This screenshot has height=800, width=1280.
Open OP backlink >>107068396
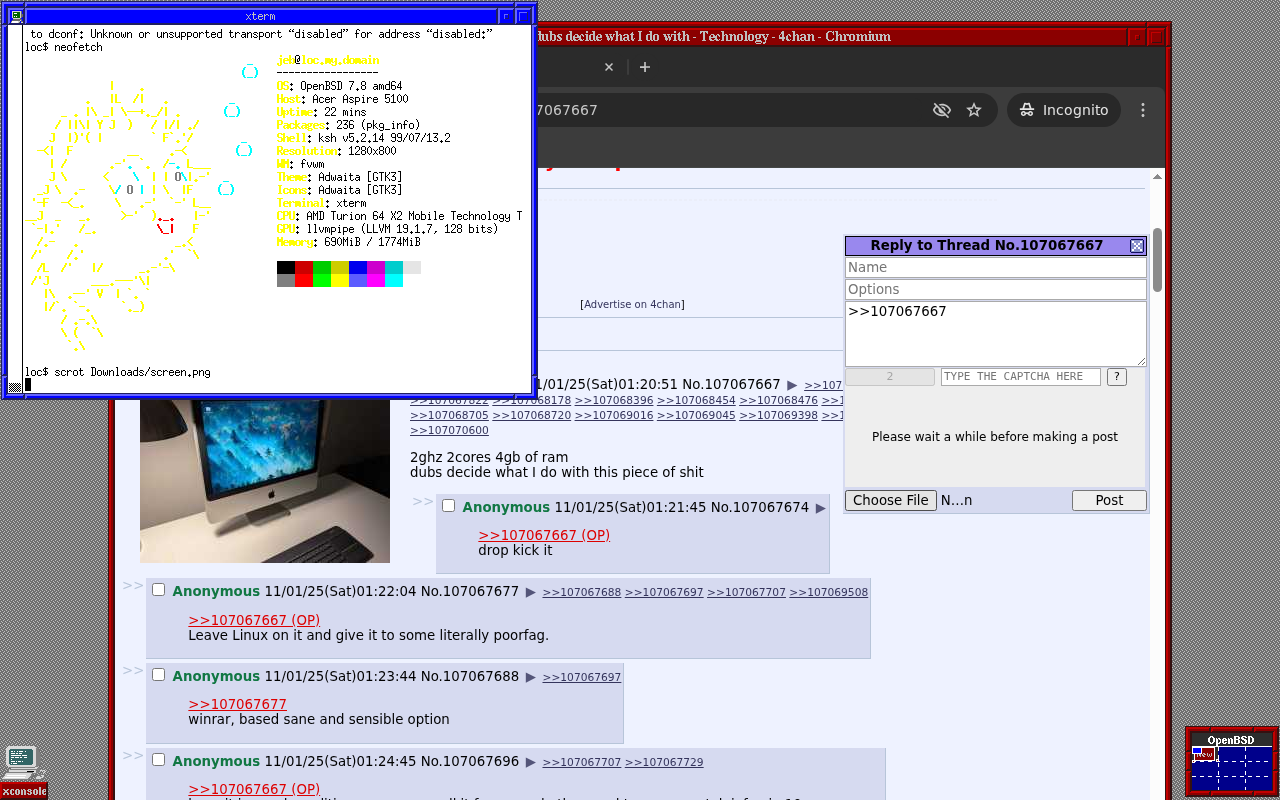(x=614, y=400)
